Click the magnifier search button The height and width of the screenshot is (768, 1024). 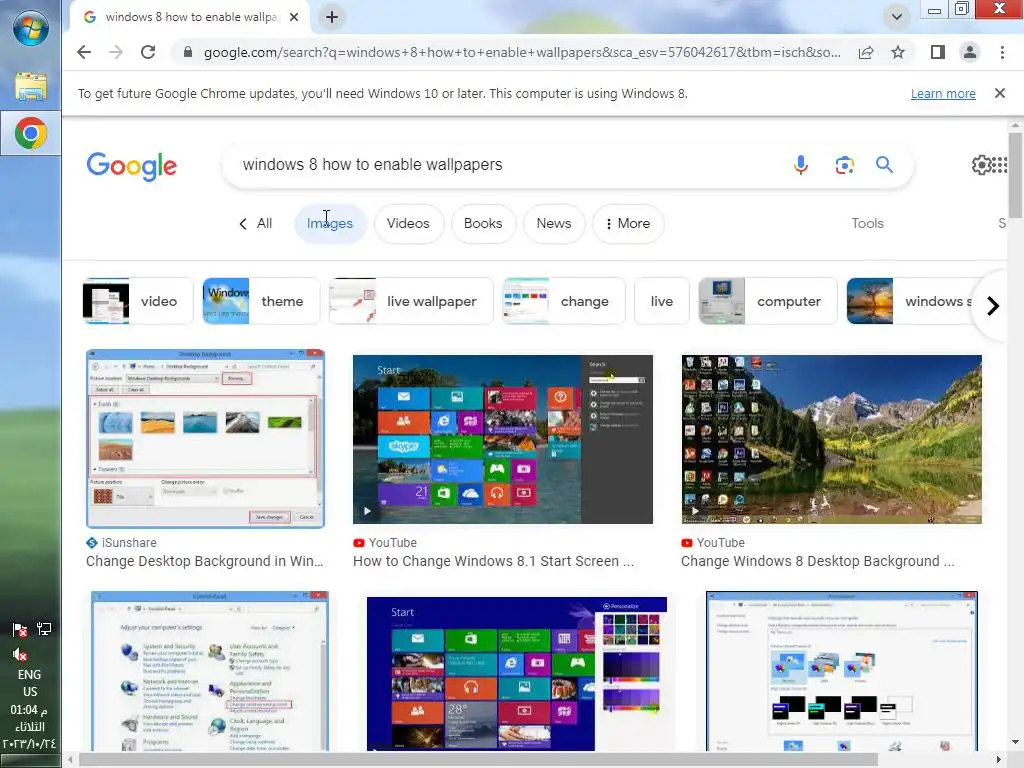[x=884, y=165]
